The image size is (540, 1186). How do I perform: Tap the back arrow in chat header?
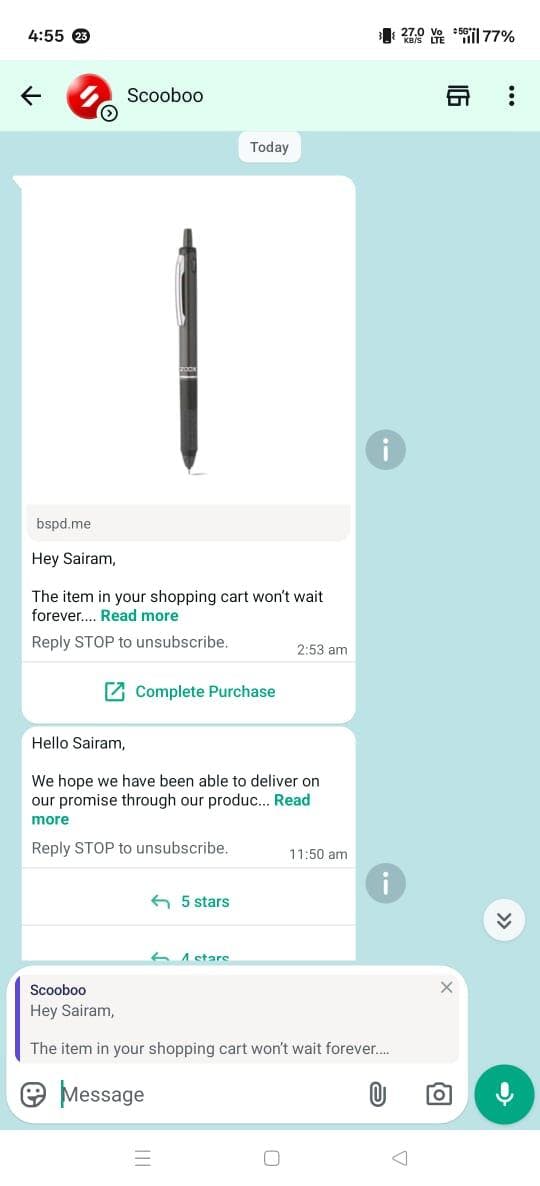point(30,95)
